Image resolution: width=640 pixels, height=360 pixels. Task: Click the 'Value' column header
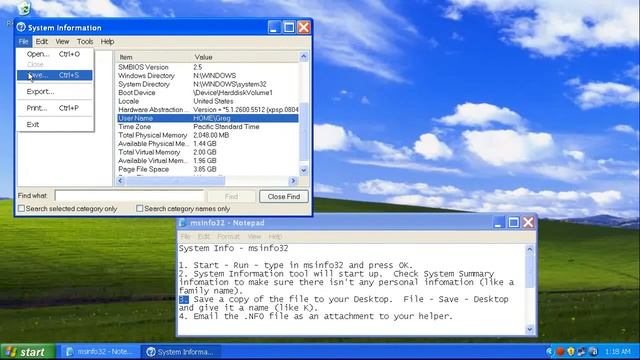tap(245, 57)
